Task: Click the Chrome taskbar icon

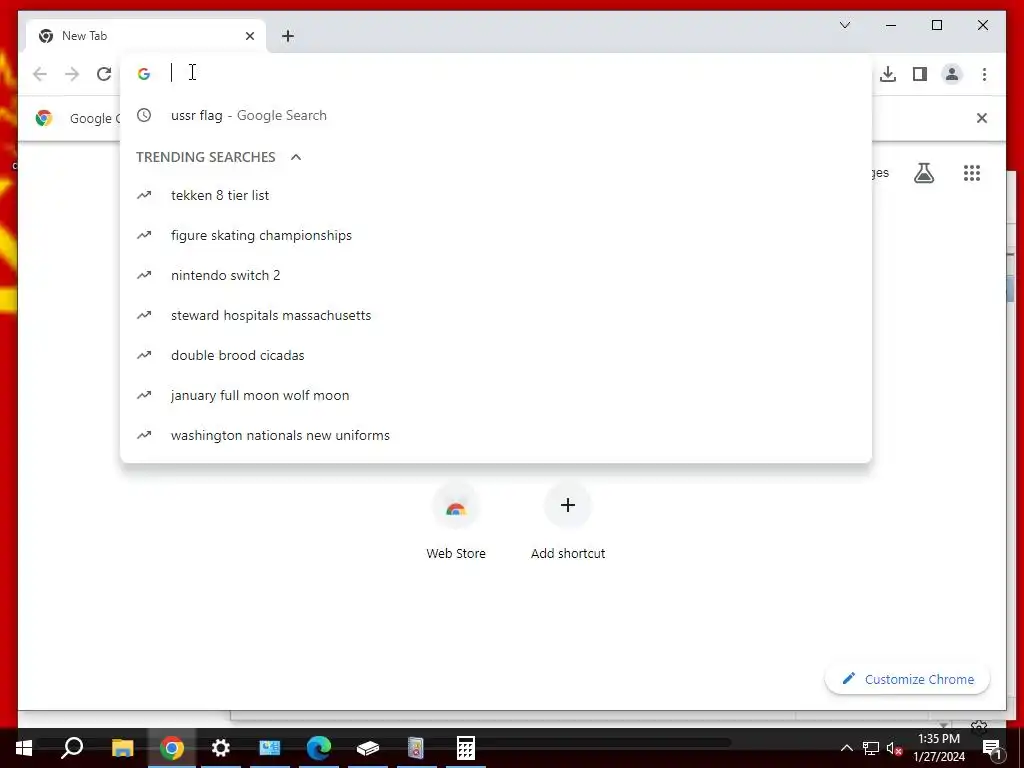Action: click(x=172, y=748)
